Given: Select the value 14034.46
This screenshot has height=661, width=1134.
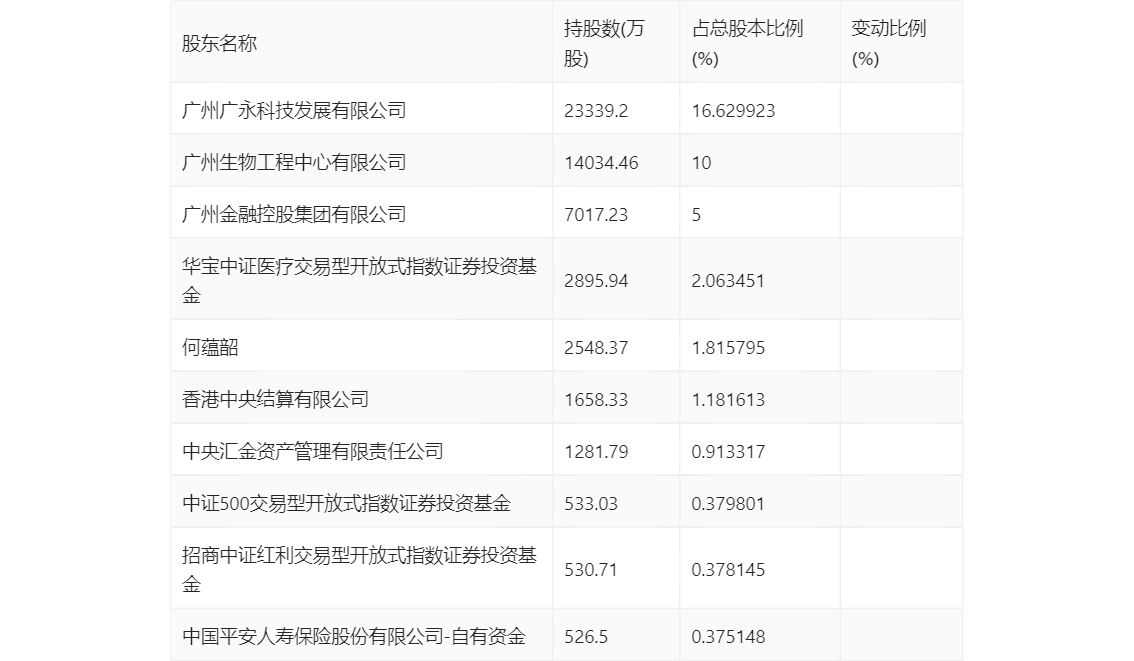Looking at the screenshot, I should click(x=601, y=163).
